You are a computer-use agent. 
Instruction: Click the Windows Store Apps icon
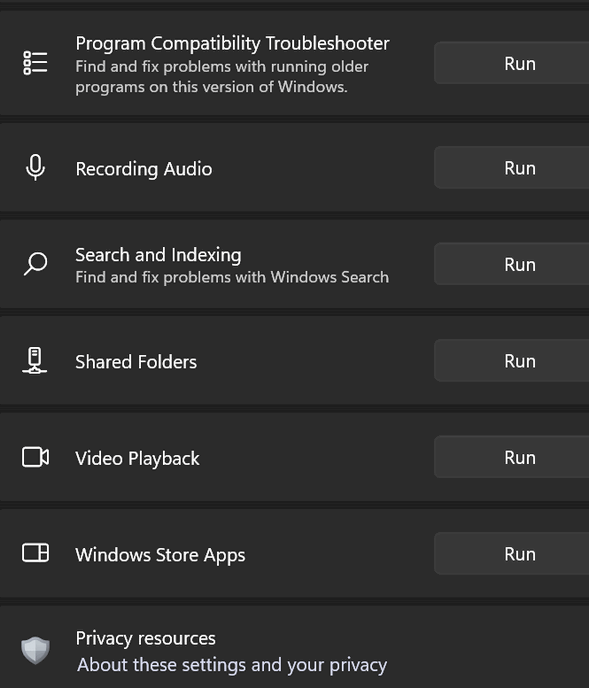[x=35, y=553]
